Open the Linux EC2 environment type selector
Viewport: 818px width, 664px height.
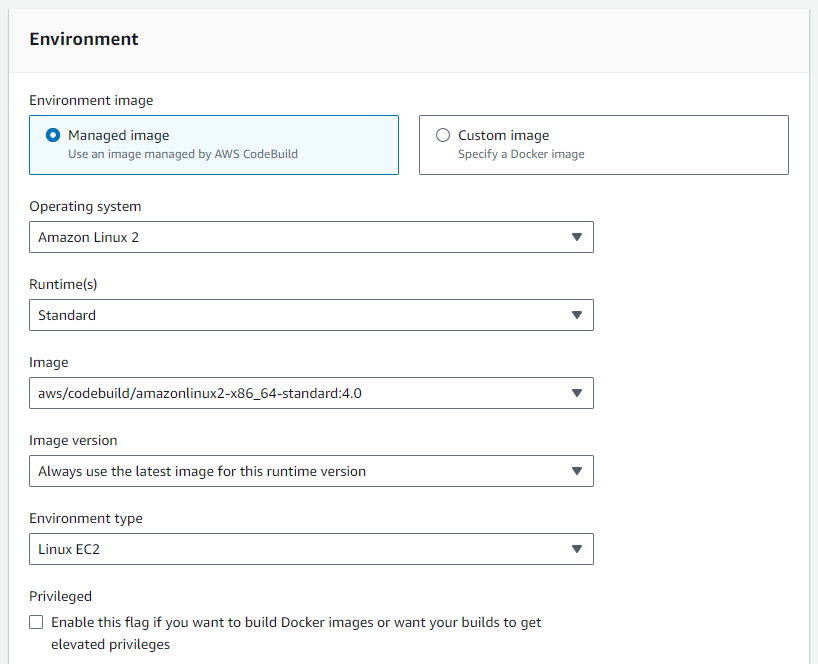point(300,549)
